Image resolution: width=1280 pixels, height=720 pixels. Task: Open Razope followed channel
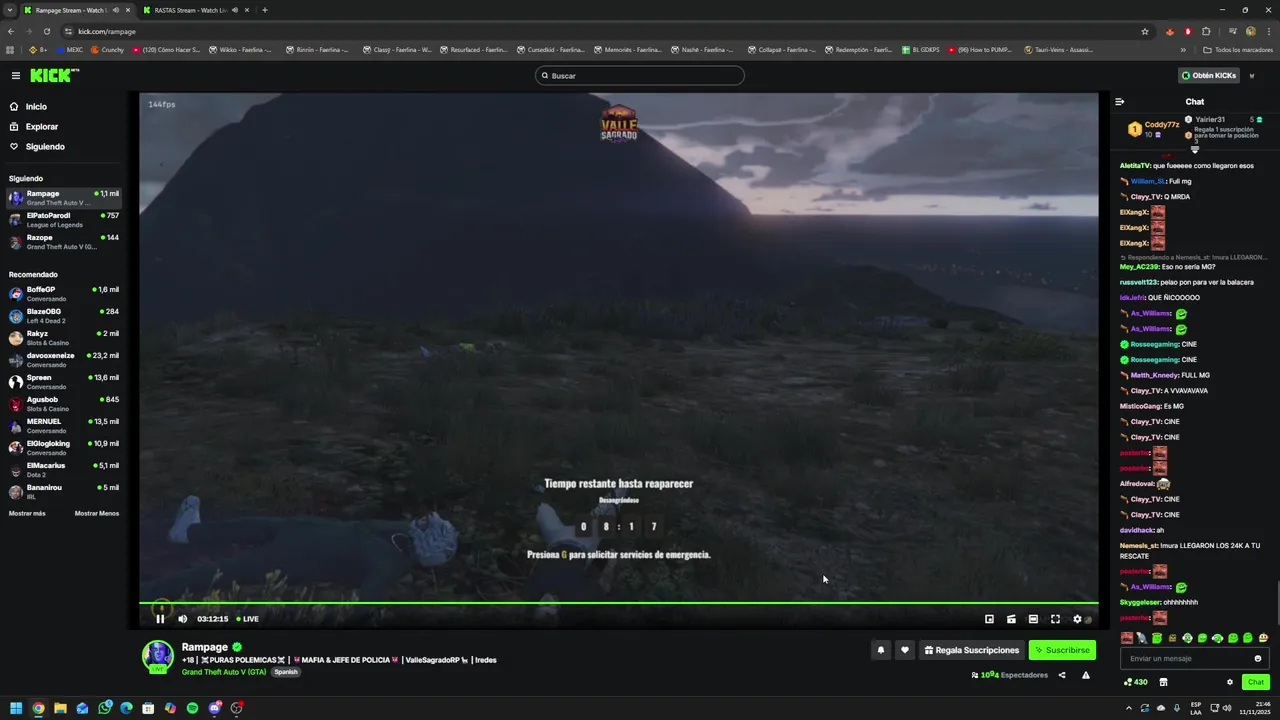[x=64, y=242]
